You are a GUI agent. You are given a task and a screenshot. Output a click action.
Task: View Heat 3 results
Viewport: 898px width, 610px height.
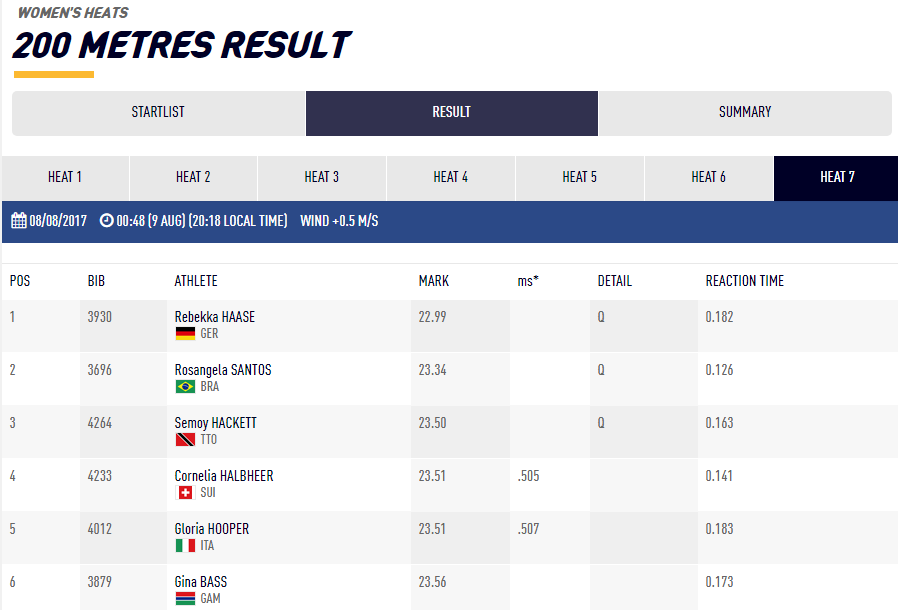[x=322, y=178]
